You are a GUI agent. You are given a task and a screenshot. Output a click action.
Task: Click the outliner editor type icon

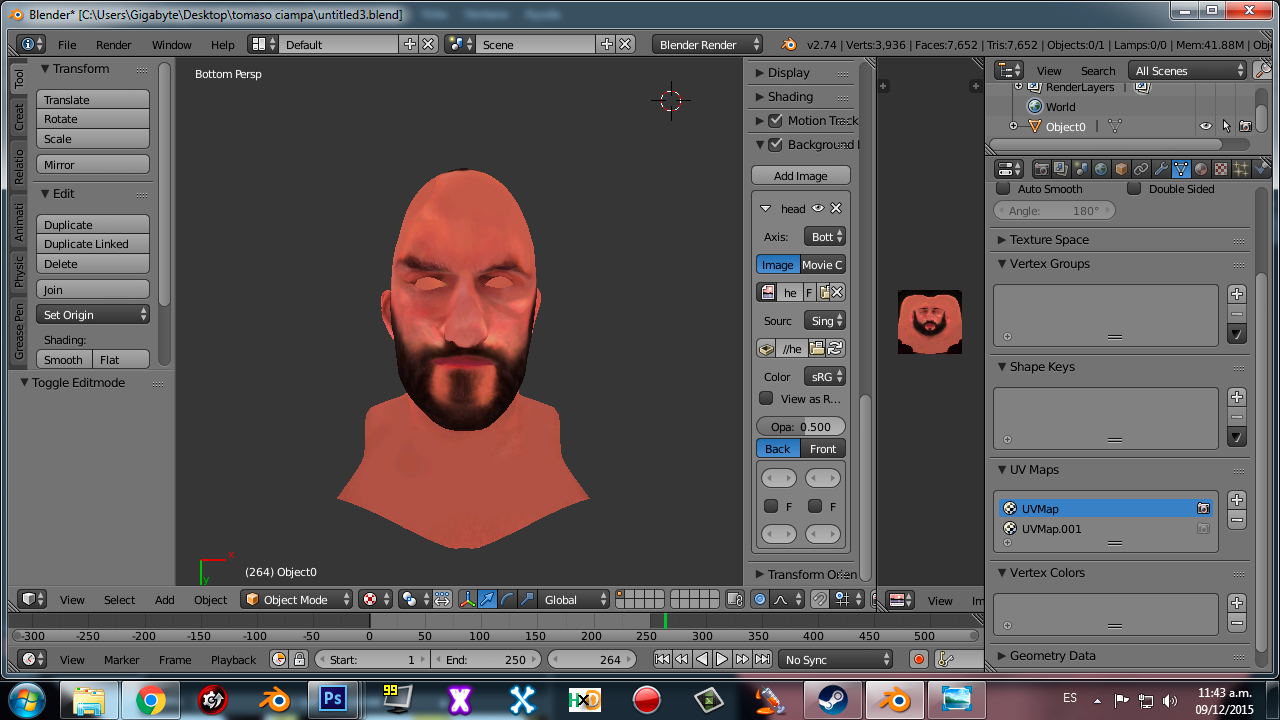pos(1010,70)
